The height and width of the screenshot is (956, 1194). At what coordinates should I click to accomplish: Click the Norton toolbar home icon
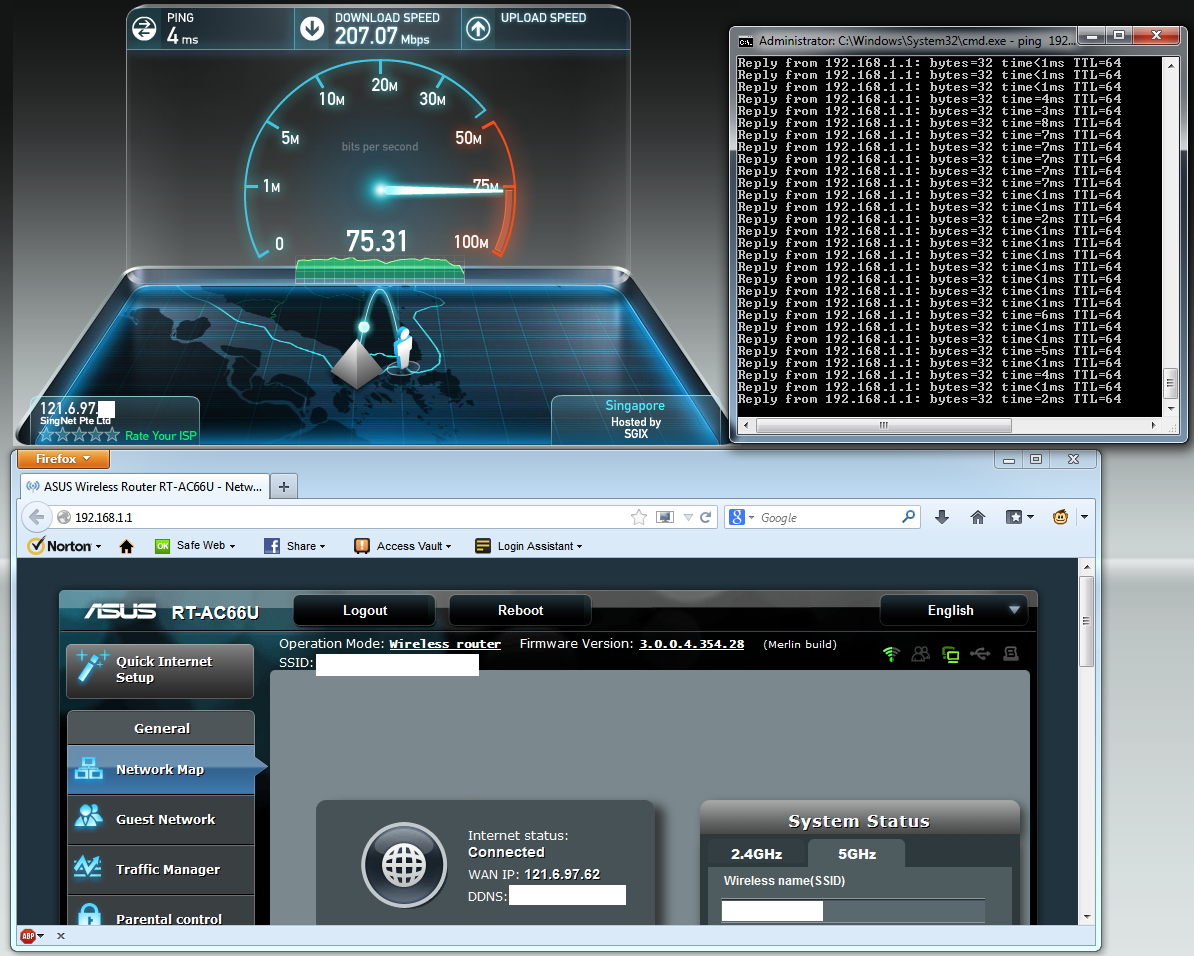tap(126, 546)
